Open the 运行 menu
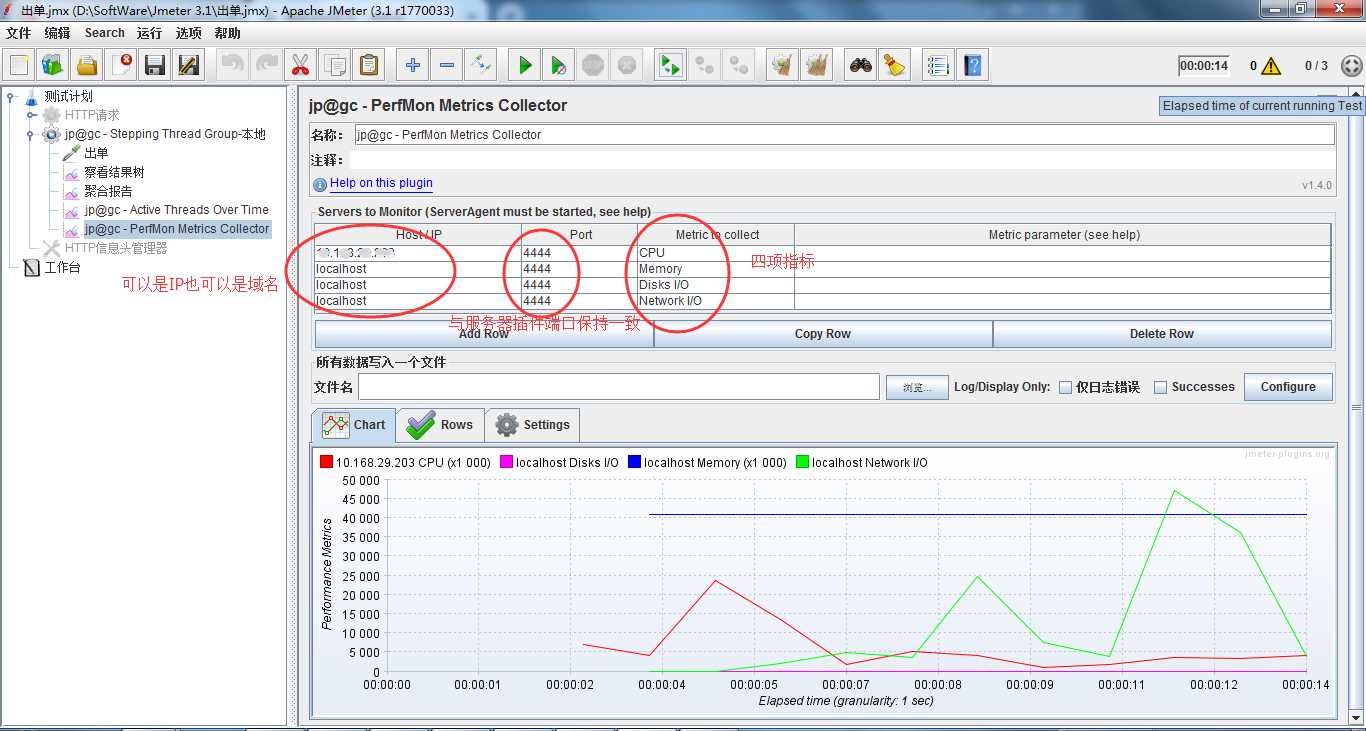Screen dimensions: 1366x731 [149, 33]
